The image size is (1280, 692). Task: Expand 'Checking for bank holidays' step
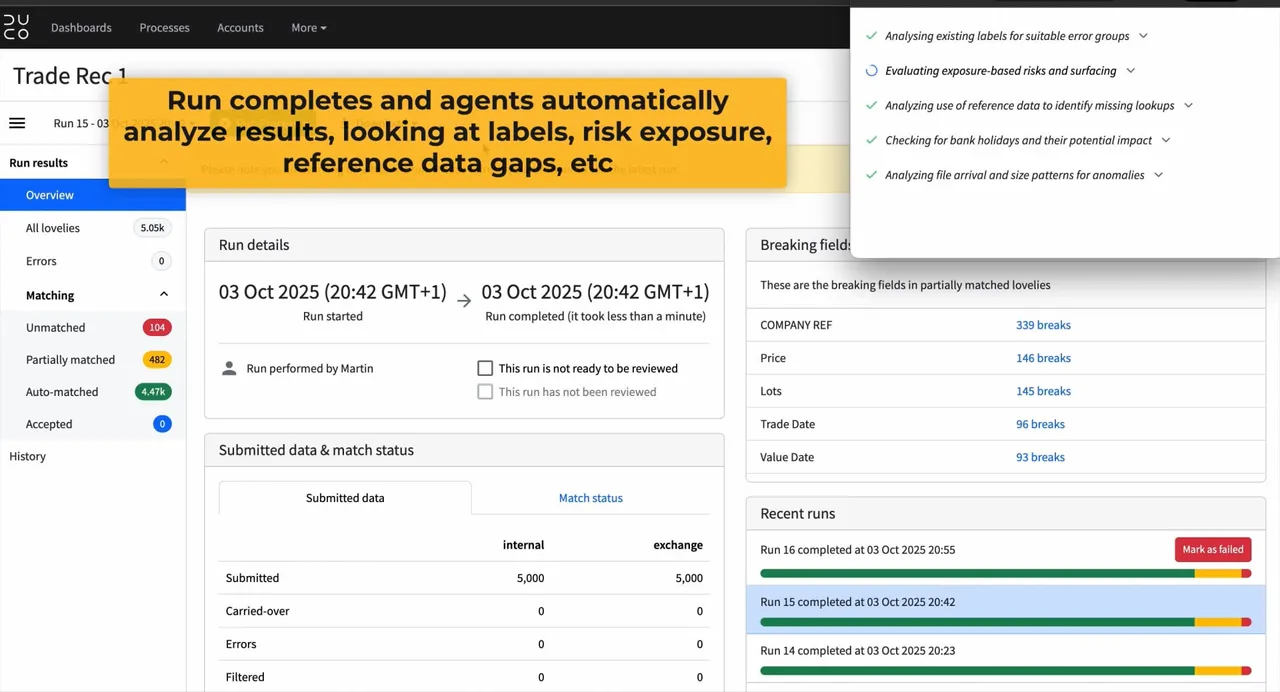coord(1166,140)
